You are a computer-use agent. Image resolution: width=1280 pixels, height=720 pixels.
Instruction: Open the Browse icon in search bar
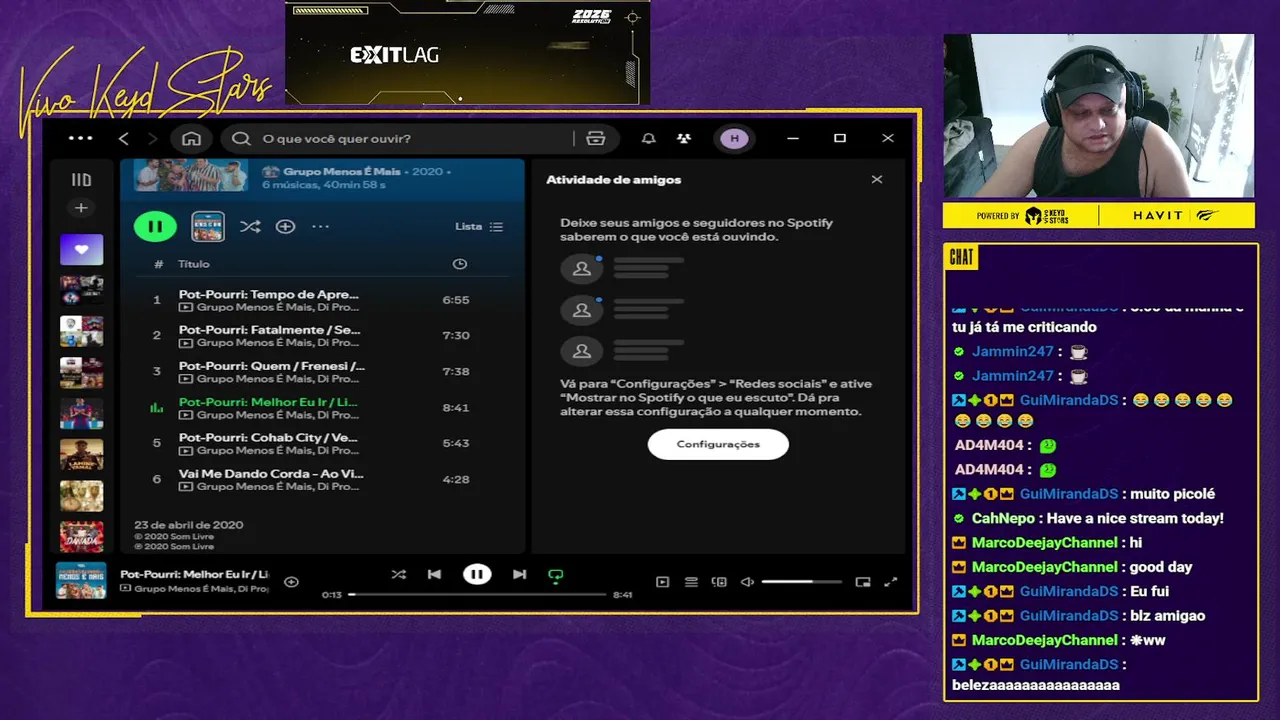click(x=596, y=138)
